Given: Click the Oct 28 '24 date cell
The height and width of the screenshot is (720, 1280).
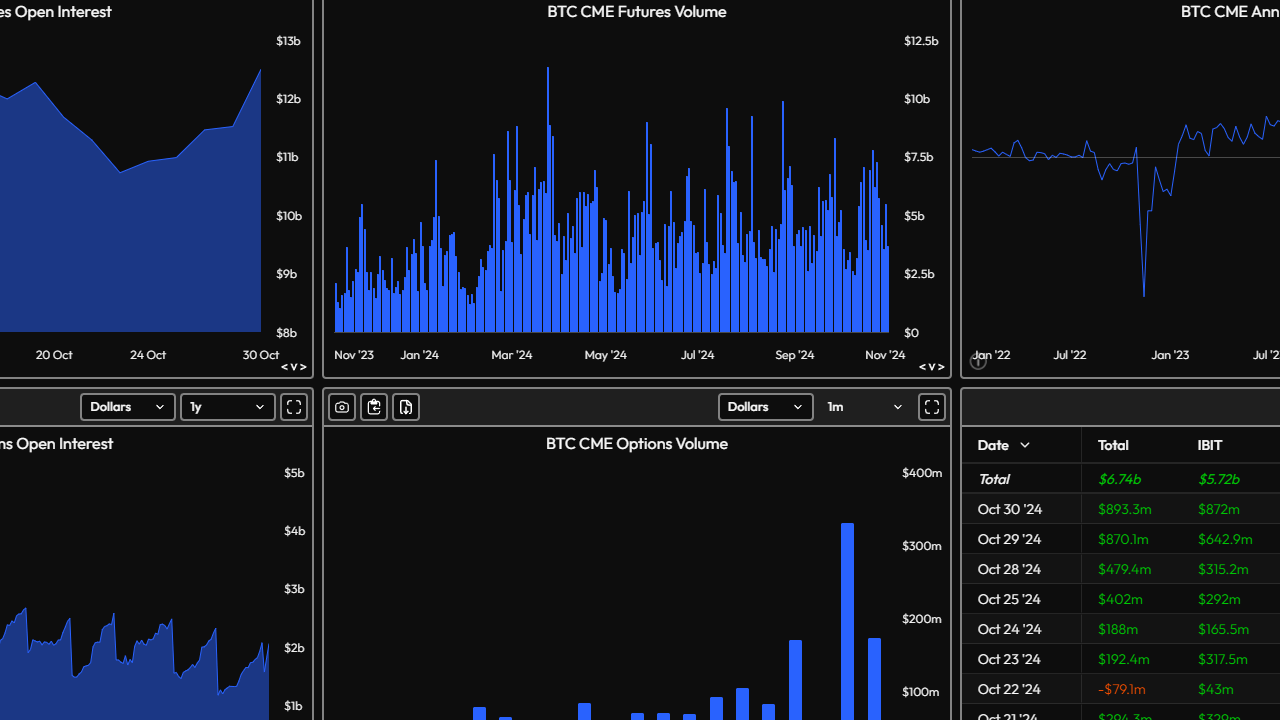Looking at the screenshot, I should coord(1010,569).
